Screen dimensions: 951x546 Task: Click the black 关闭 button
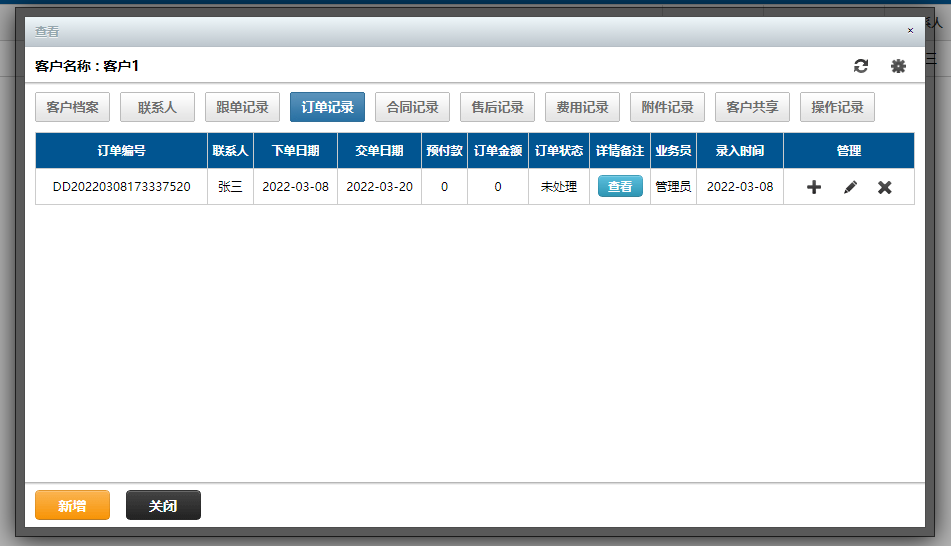coord(163,505)
